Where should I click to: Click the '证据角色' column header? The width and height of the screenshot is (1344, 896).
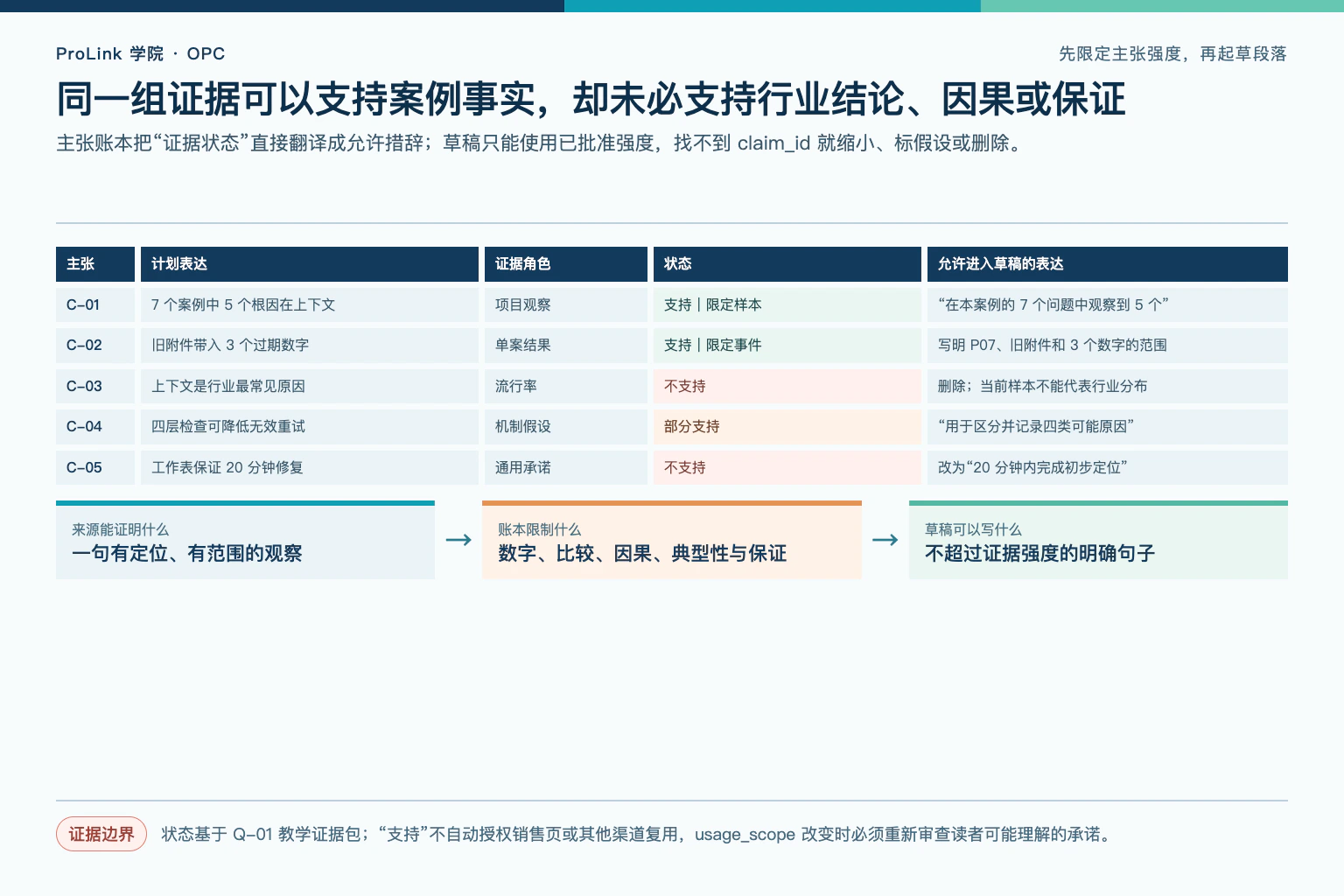[x=566, y=263]
